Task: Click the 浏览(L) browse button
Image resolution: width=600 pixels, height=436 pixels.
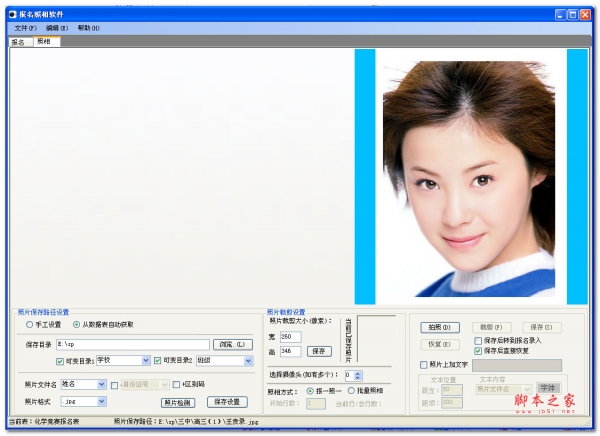Action: [233, 345]
